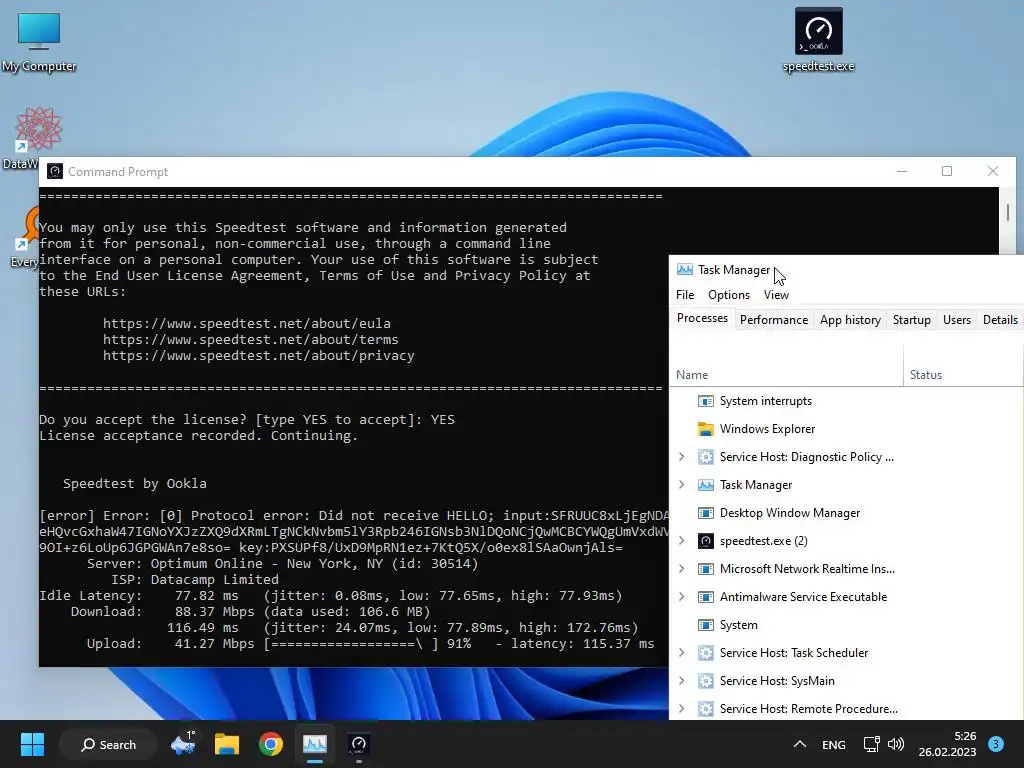Screen dimensions: 1024x768
Task: Launch Google Chrome from taskbar
Action: [x=270, y=744]
